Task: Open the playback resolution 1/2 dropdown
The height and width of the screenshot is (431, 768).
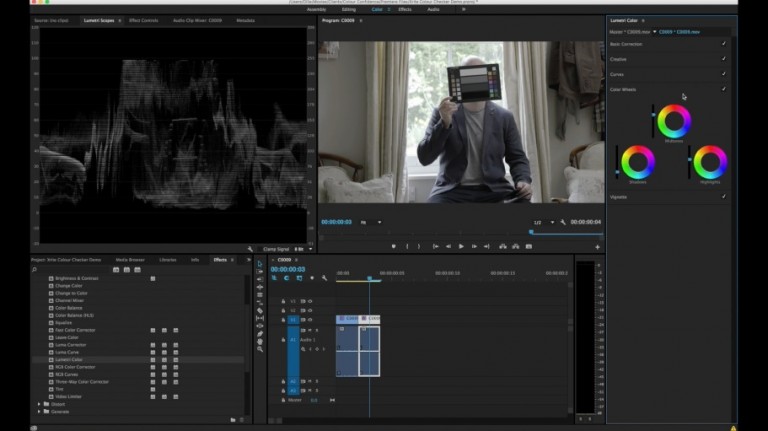Action: pyautogui.click(x=544, y=222)
